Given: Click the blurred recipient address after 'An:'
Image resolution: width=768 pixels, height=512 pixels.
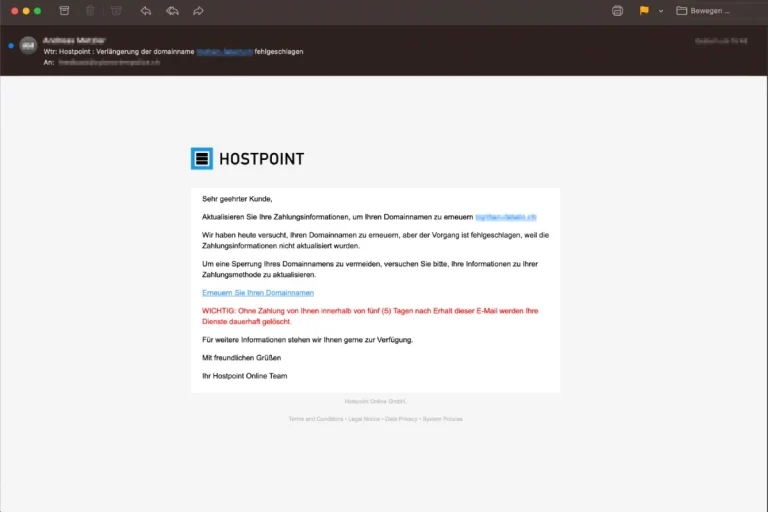Looking at the screenshot, I should (109, 62).
